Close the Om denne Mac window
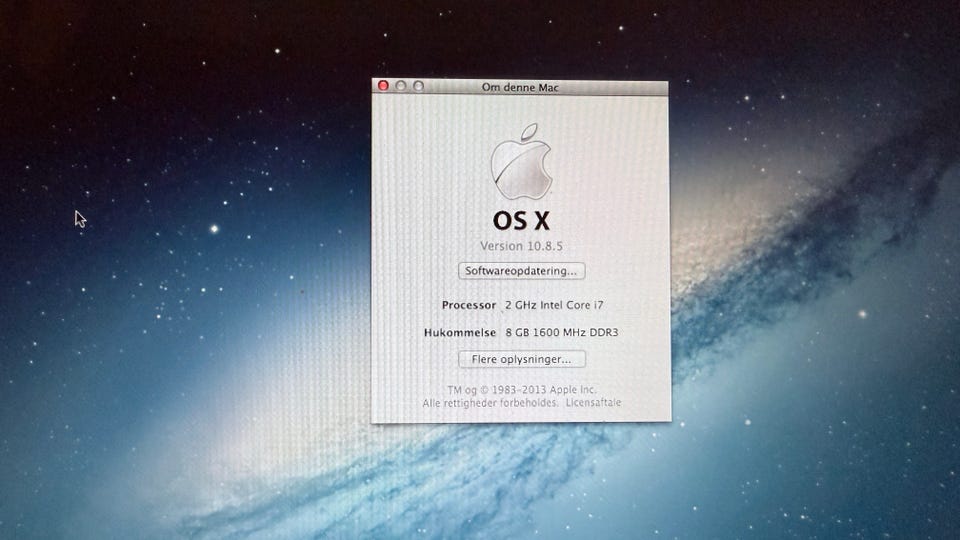Screen dimensions: 960x540 (383, 86)
